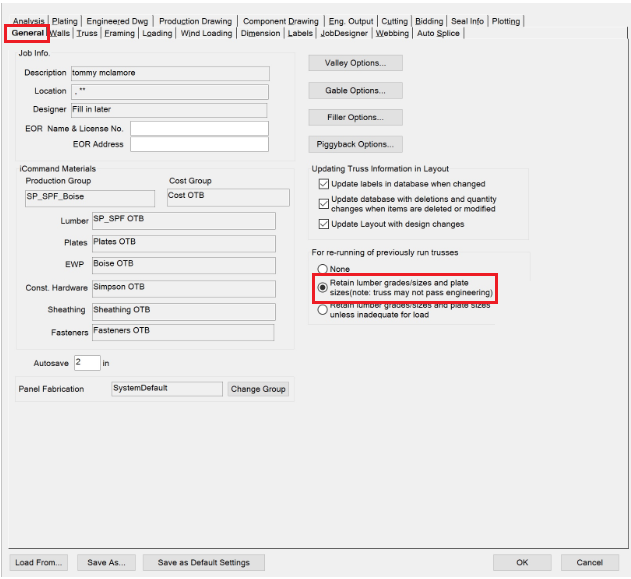Viewport: 631px width, 579px height.
Task: Select 'Retain lumber grades/sizes and plate sizes' radio
Action: 322,287
